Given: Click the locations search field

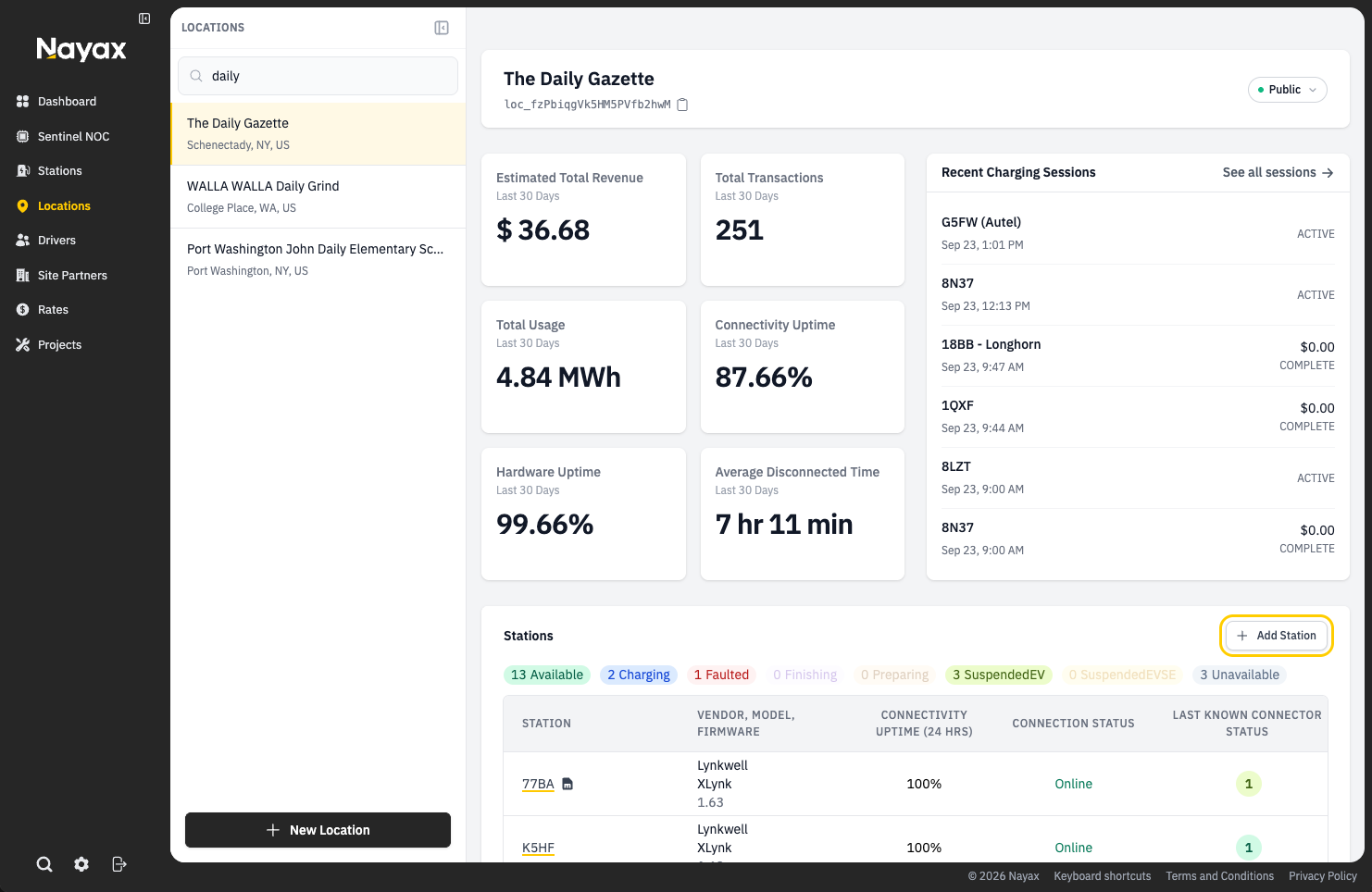Looking at the screenshot, I should (318, 76).
